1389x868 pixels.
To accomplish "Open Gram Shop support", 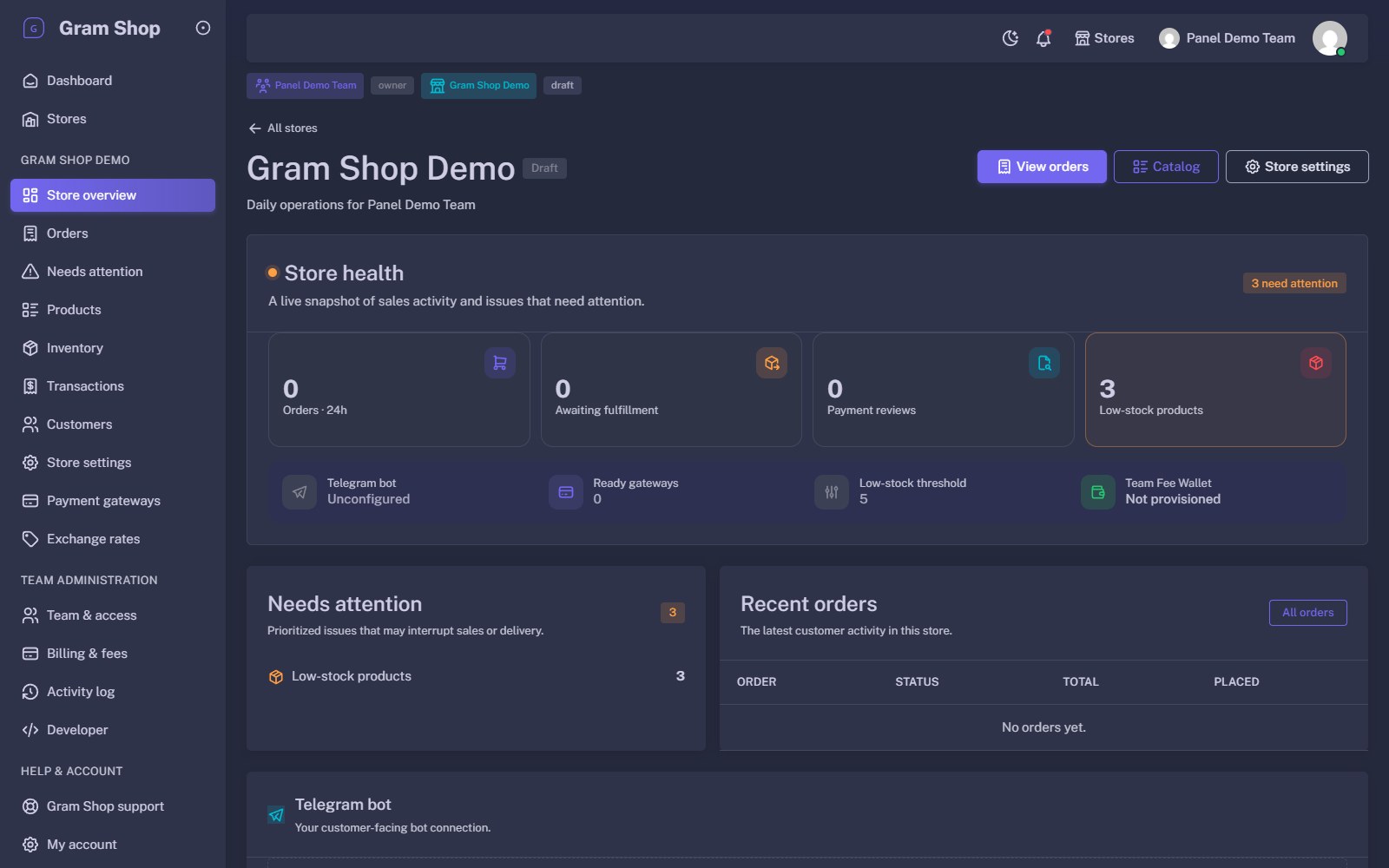I will click(x=113, y=806).
